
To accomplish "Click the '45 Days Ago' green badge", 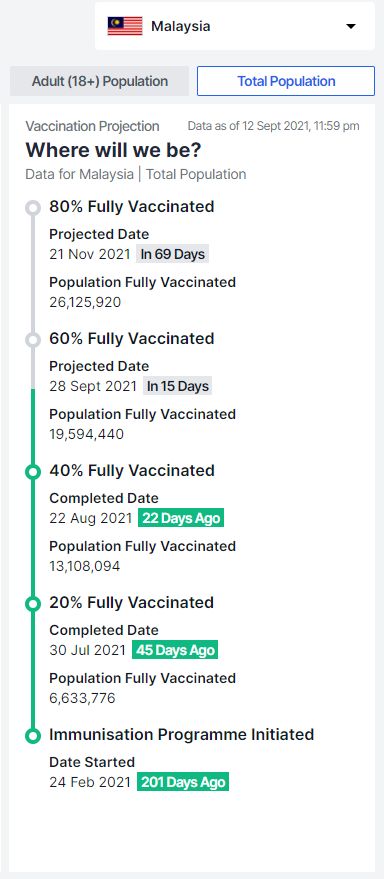I will coord(175,650).
